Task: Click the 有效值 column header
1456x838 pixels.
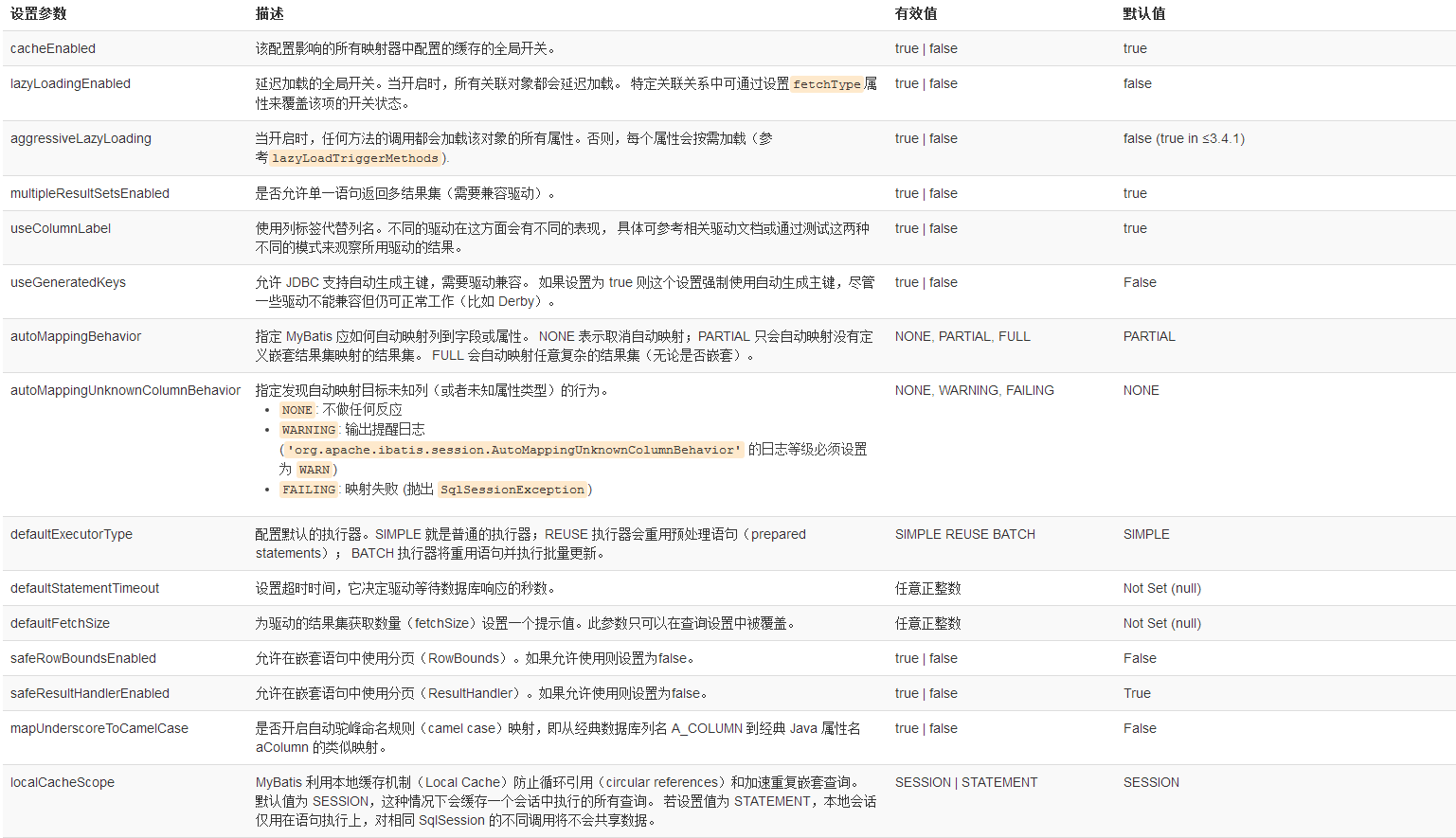Action: pos(916,13)
